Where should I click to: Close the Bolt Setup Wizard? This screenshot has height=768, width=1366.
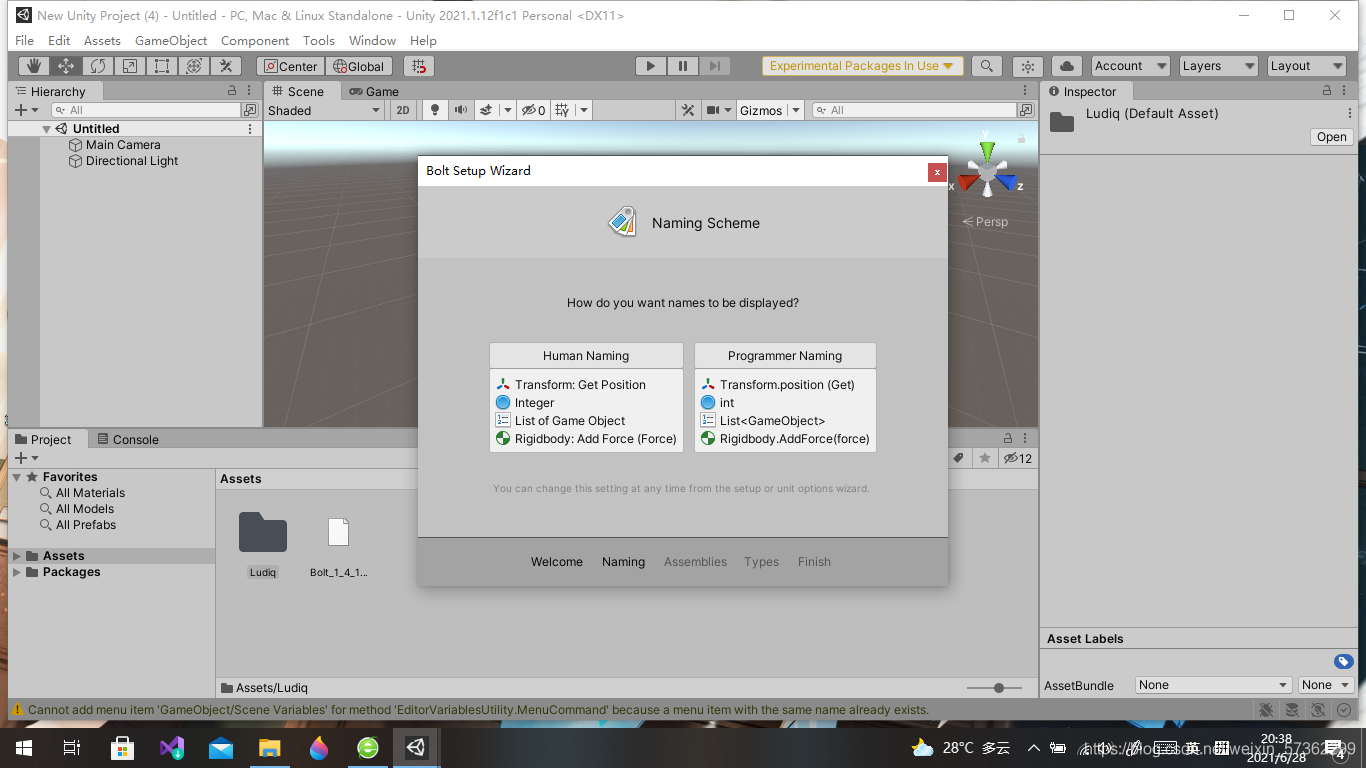point(937,172)
